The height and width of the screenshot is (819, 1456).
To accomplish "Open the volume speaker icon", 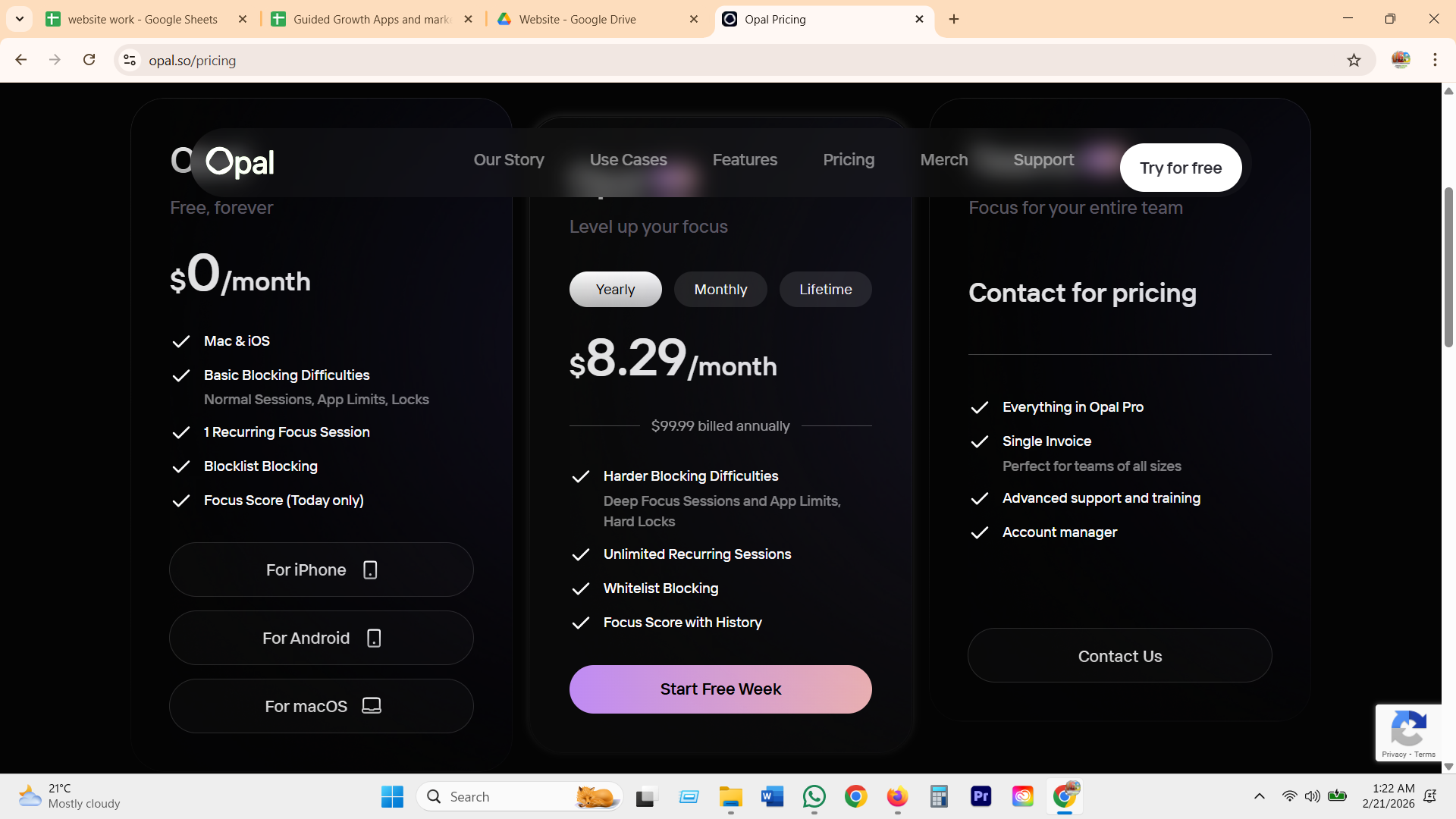I will point(1312,796).
